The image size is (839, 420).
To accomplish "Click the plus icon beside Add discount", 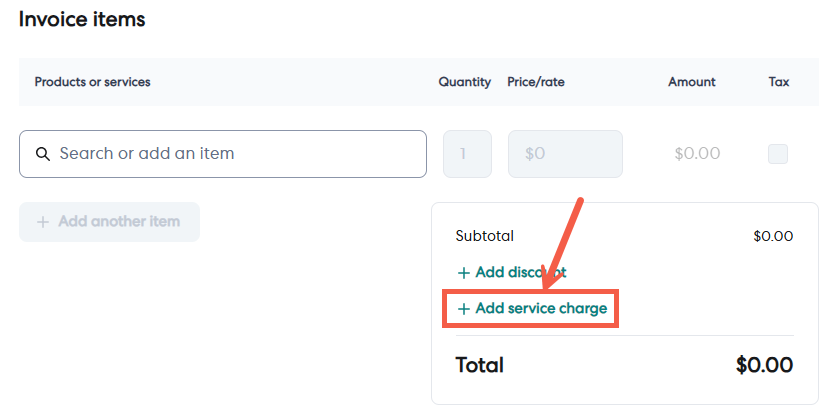I will tap(463, 272).
